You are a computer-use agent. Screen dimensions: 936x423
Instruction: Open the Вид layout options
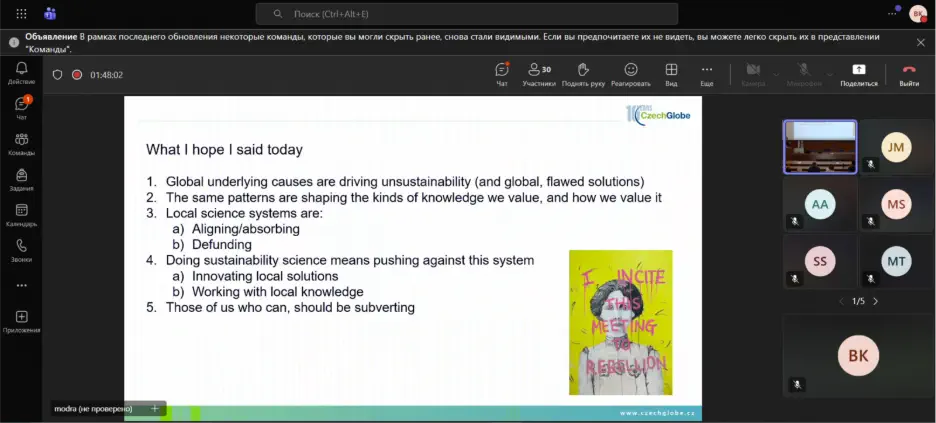[x=671, y=74]
